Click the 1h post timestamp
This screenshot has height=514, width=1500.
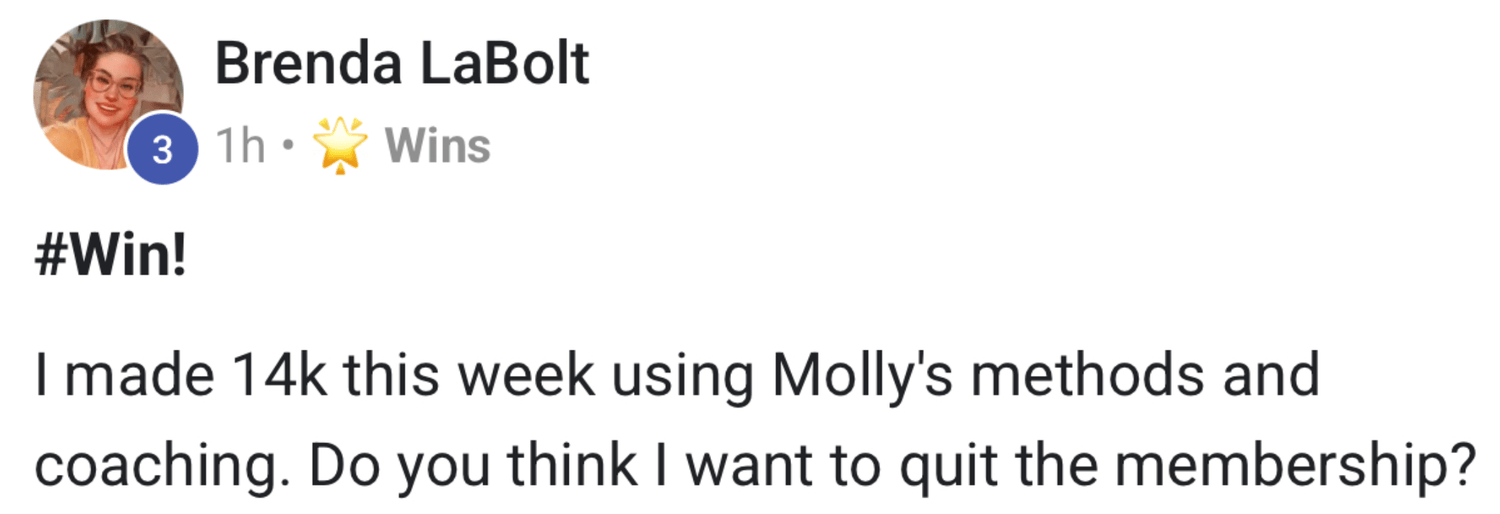tap(242, 148)
